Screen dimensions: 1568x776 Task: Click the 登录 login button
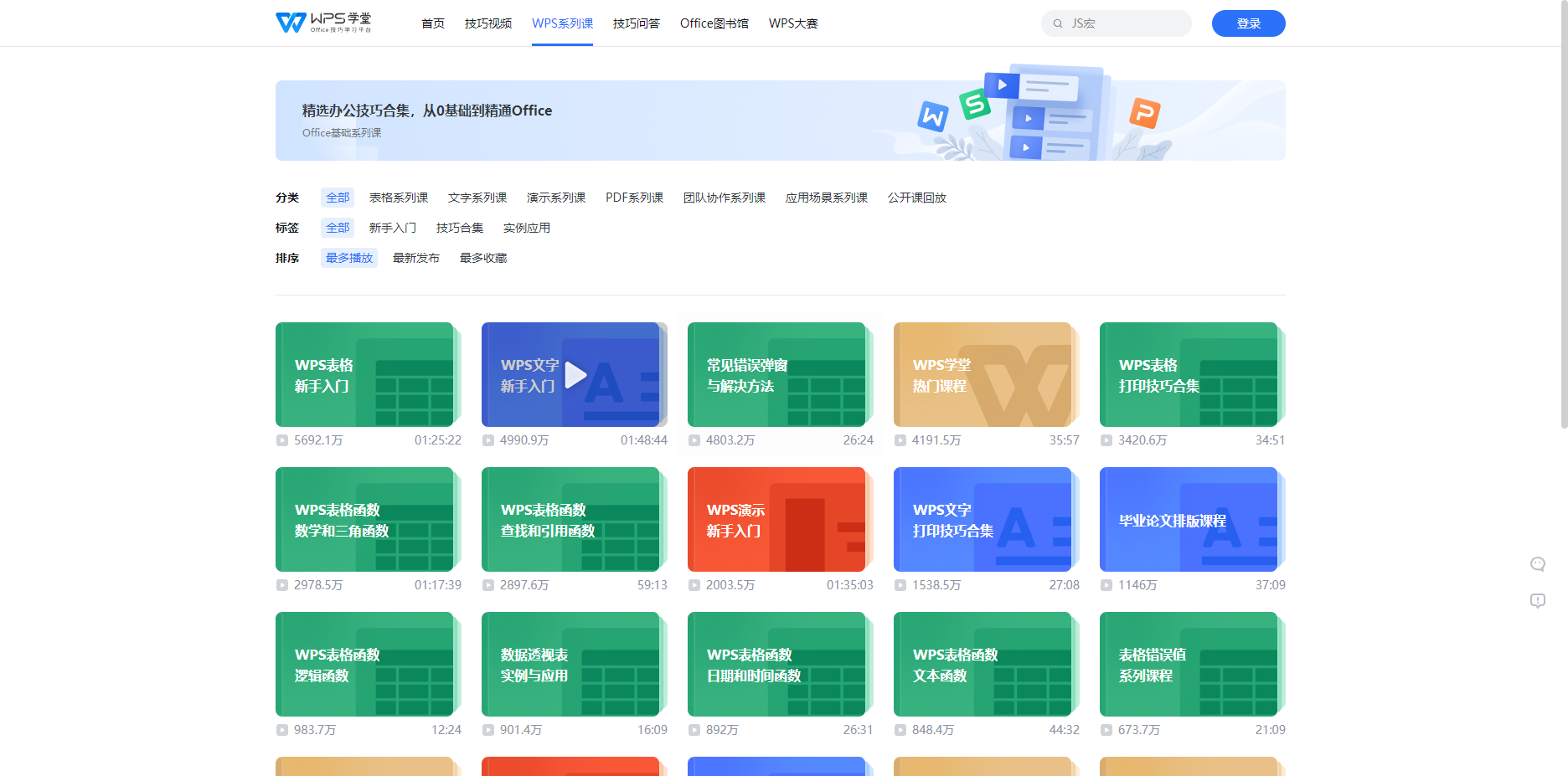click(1248, 23)
